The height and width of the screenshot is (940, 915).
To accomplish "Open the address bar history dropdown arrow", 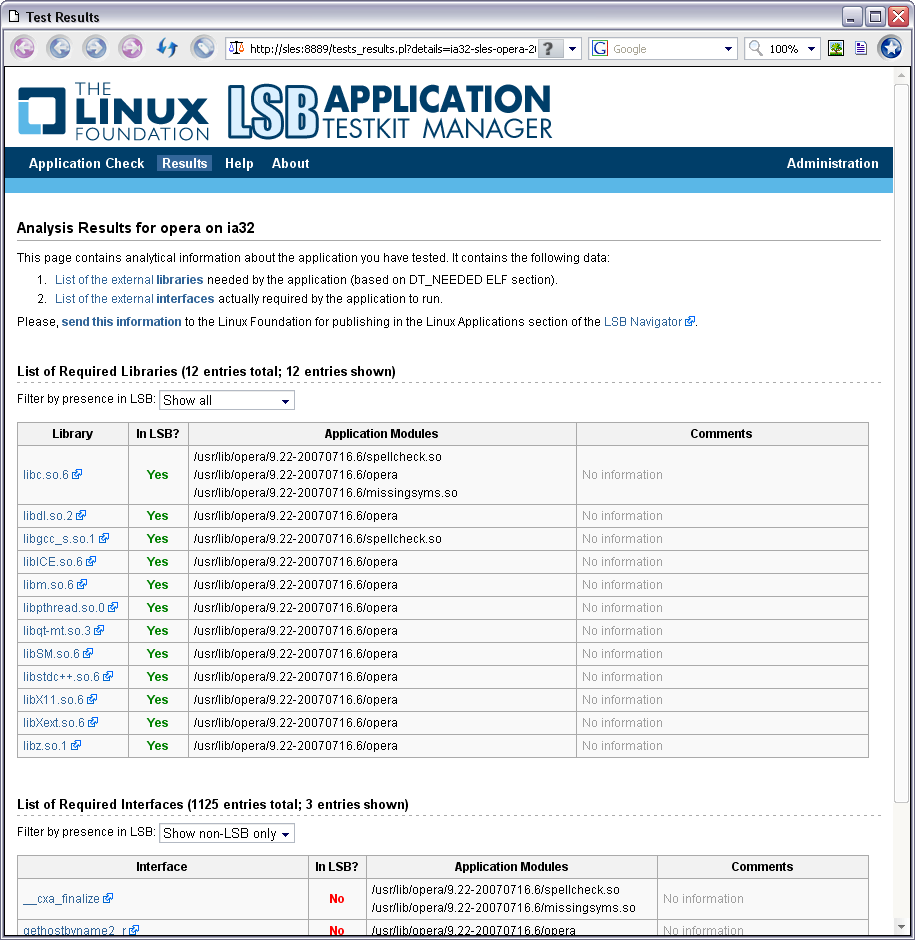I will click(x=573, y=49).
